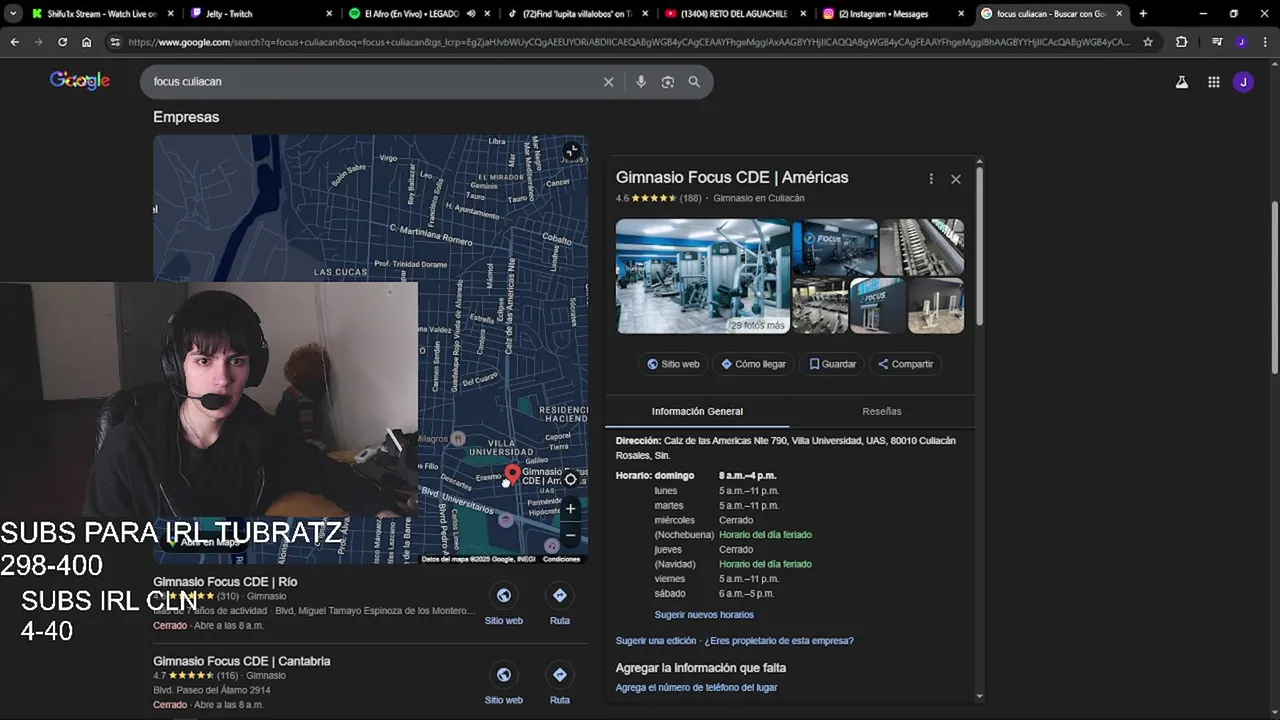Viewport: 1280px width, 720px height.
Task: Zoom in on the map
Action: [571, 509]
